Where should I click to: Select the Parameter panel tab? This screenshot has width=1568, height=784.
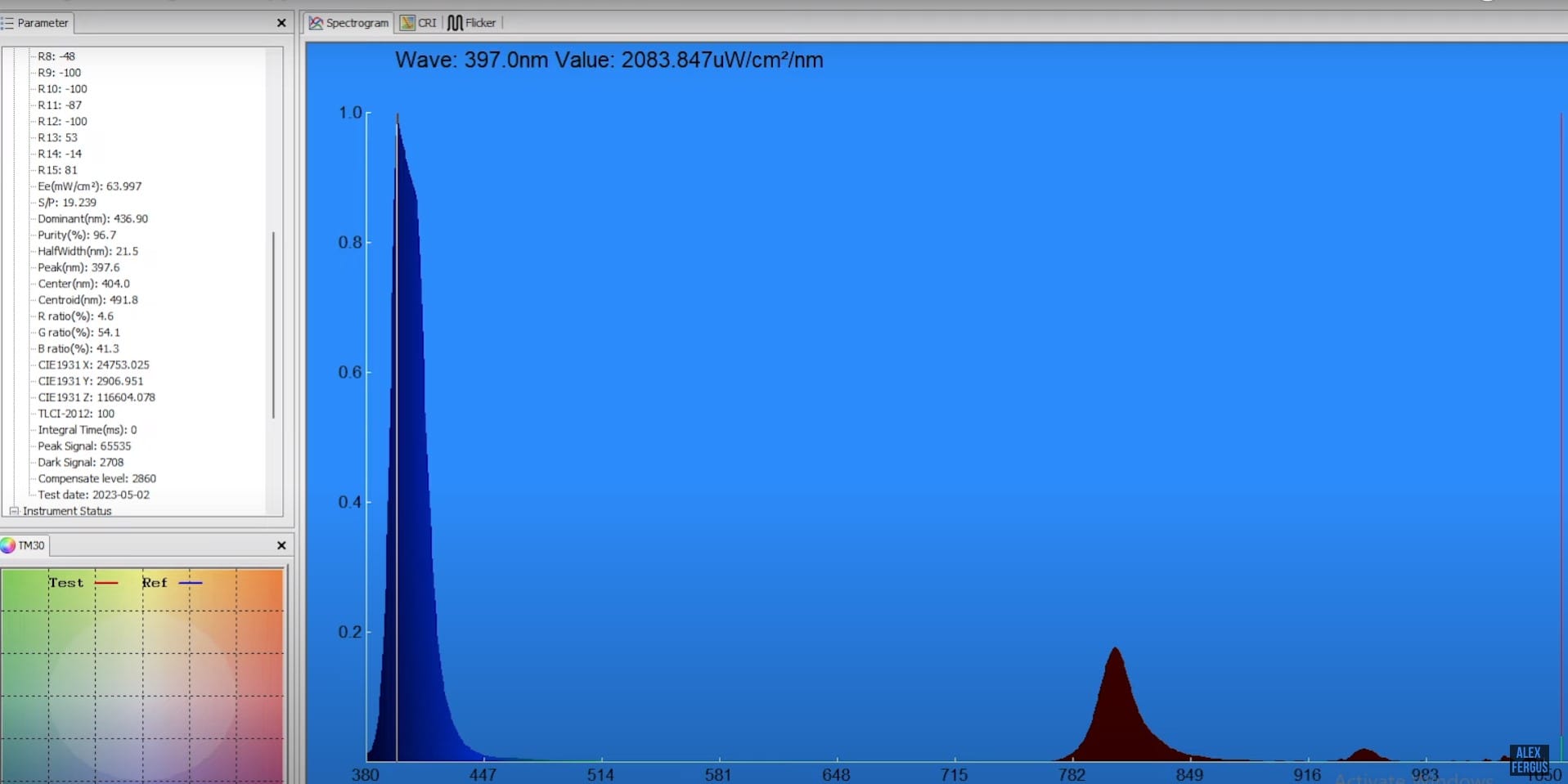[36, 23]
